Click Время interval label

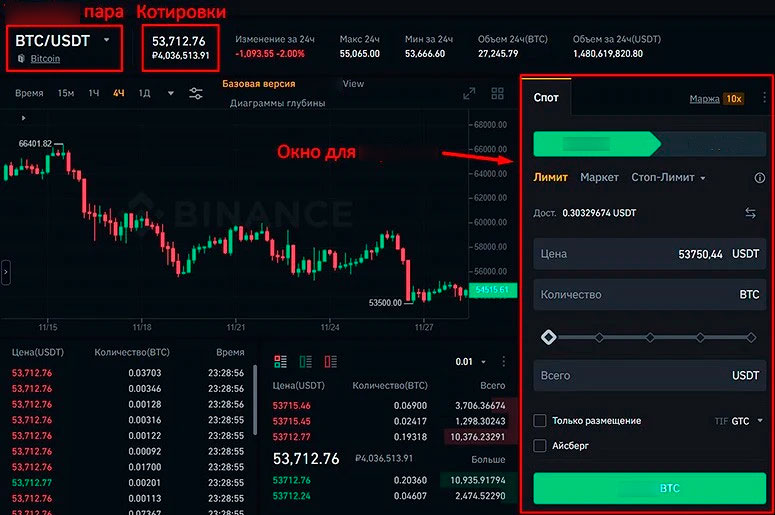pos(29,93)
